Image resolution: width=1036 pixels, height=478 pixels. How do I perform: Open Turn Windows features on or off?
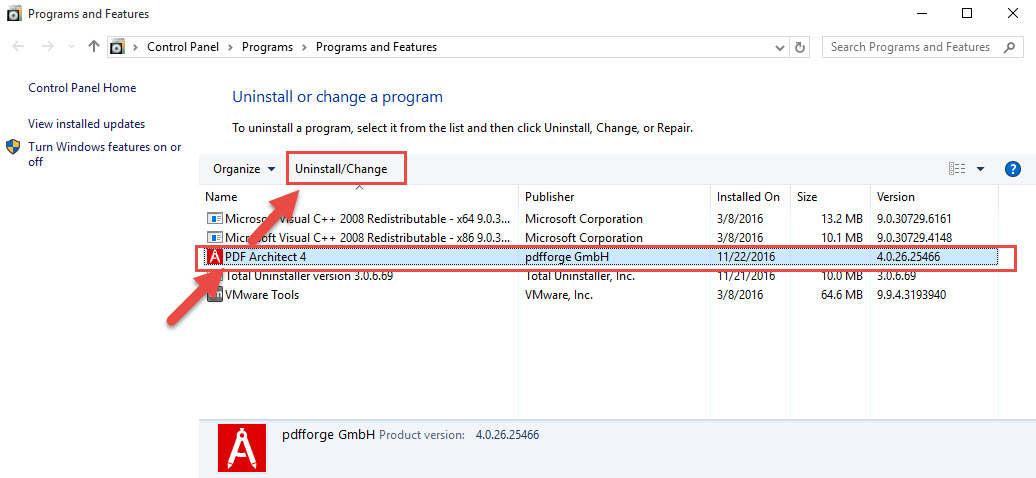coord(104,154)
